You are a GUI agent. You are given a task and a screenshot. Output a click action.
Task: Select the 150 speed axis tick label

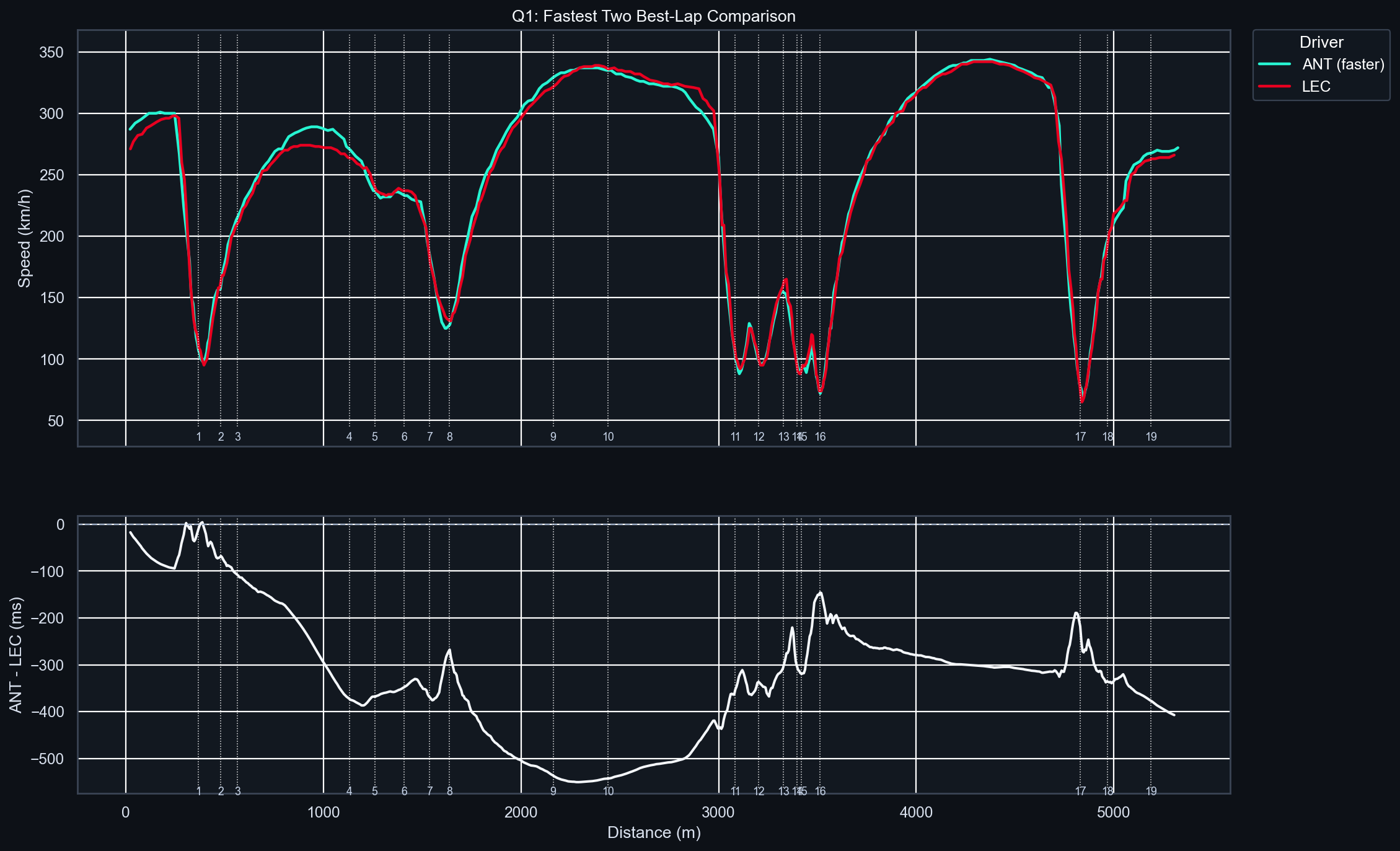51,298
